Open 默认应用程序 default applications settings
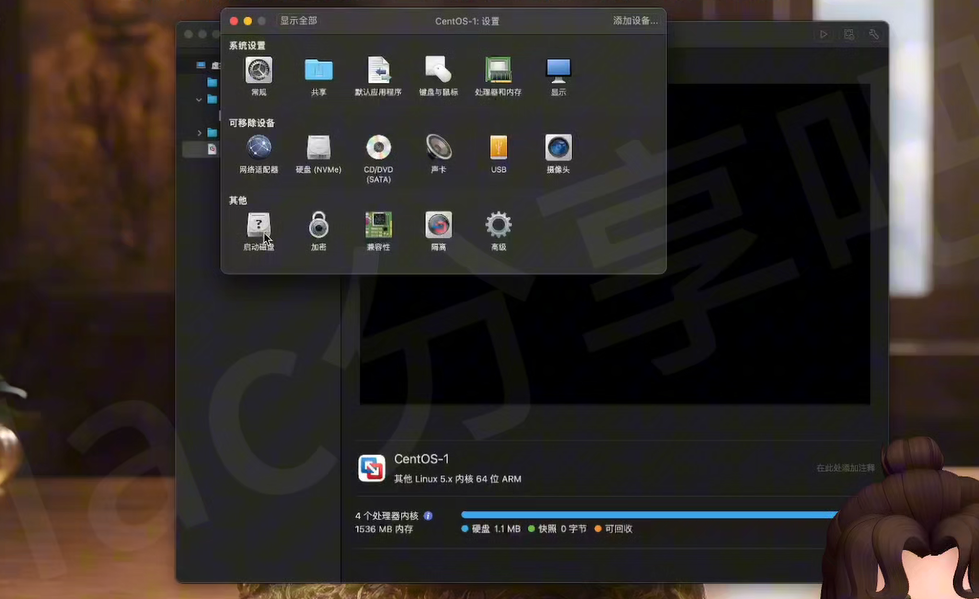The width and height of the screenshot is (979, 599). pos(378,70)
